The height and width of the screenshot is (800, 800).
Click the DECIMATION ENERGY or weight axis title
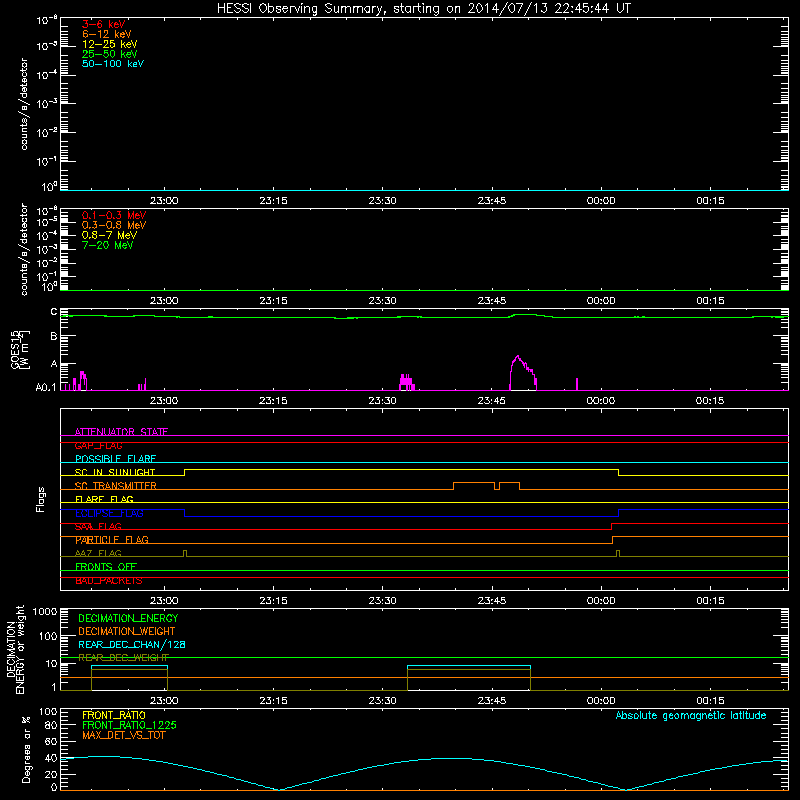(15, 649)
